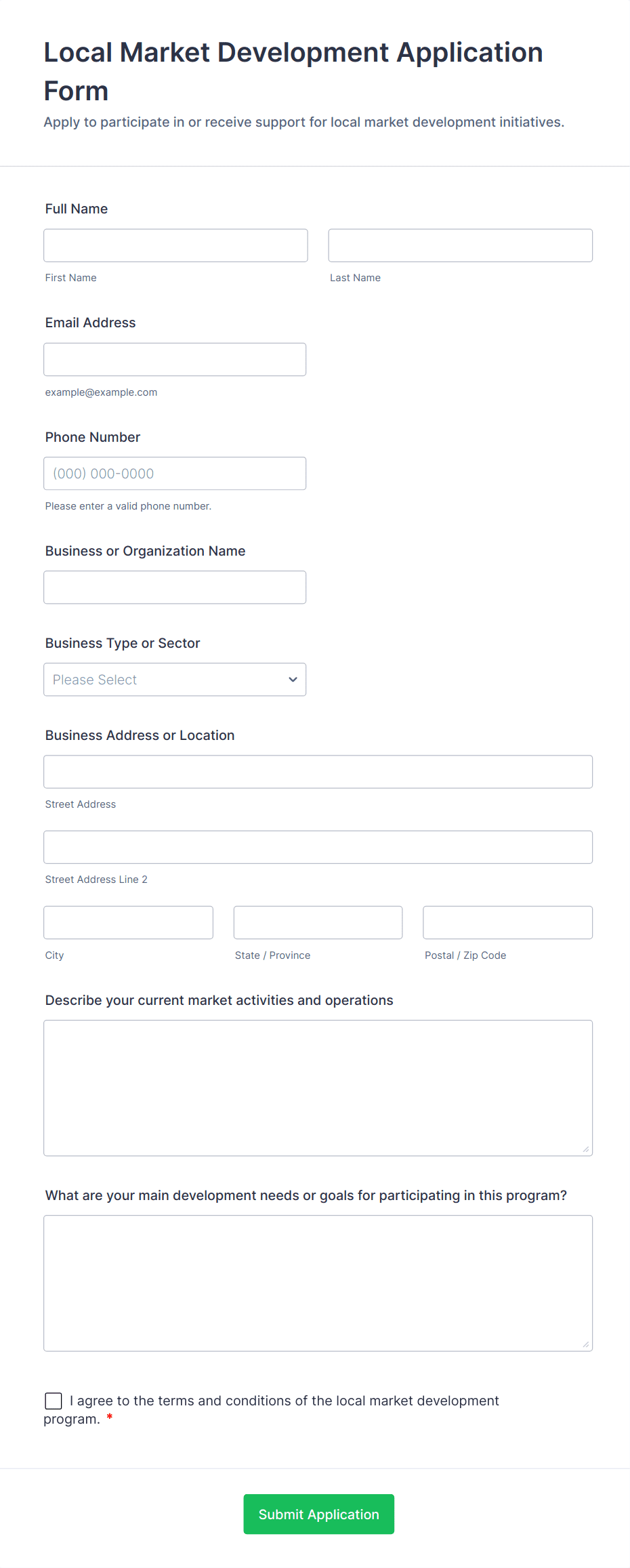Screen dimensions: 630x1568
Task: Select the Last Name input box
Action: [x=460, y=245]
